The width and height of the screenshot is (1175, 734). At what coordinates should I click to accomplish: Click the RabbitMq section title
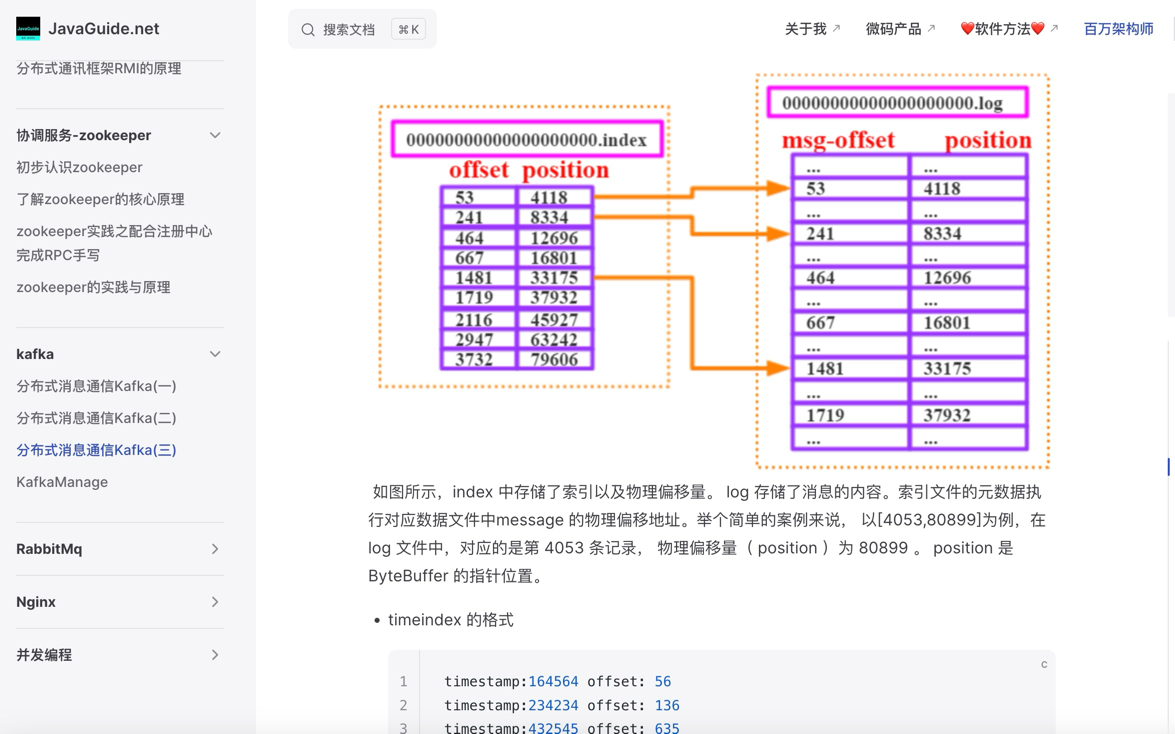coord(49,549)
